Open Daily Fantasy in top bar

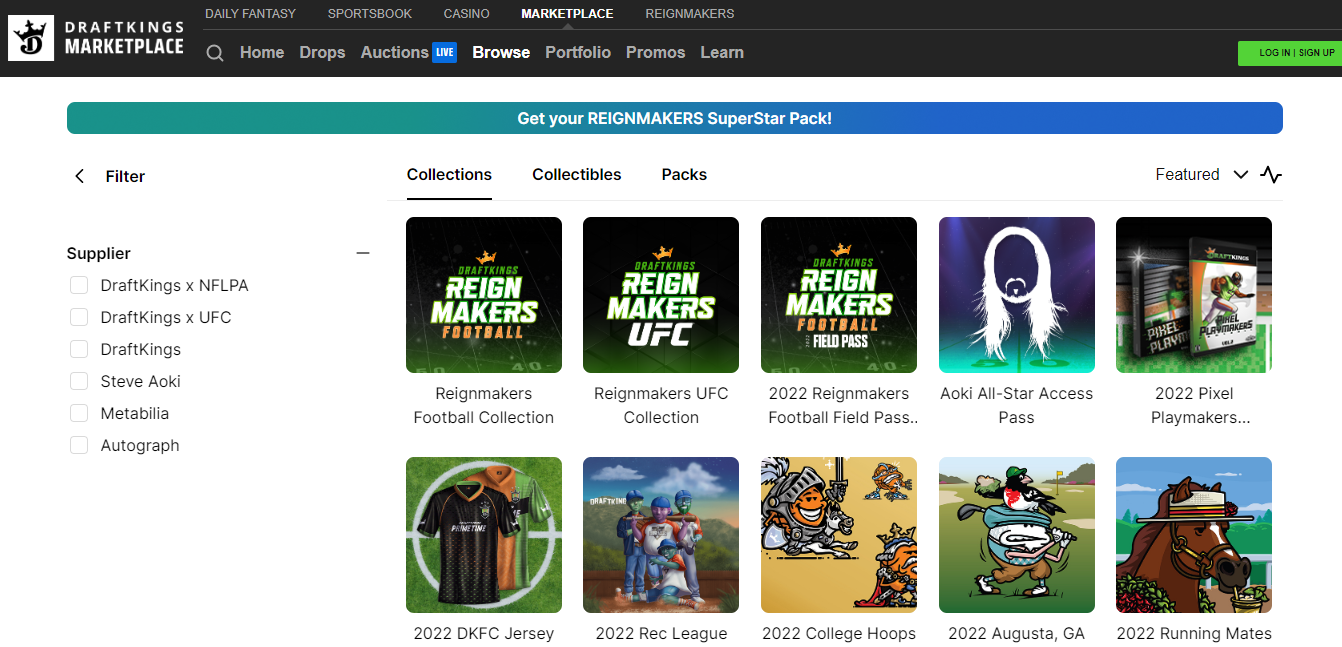pos(250,14)
